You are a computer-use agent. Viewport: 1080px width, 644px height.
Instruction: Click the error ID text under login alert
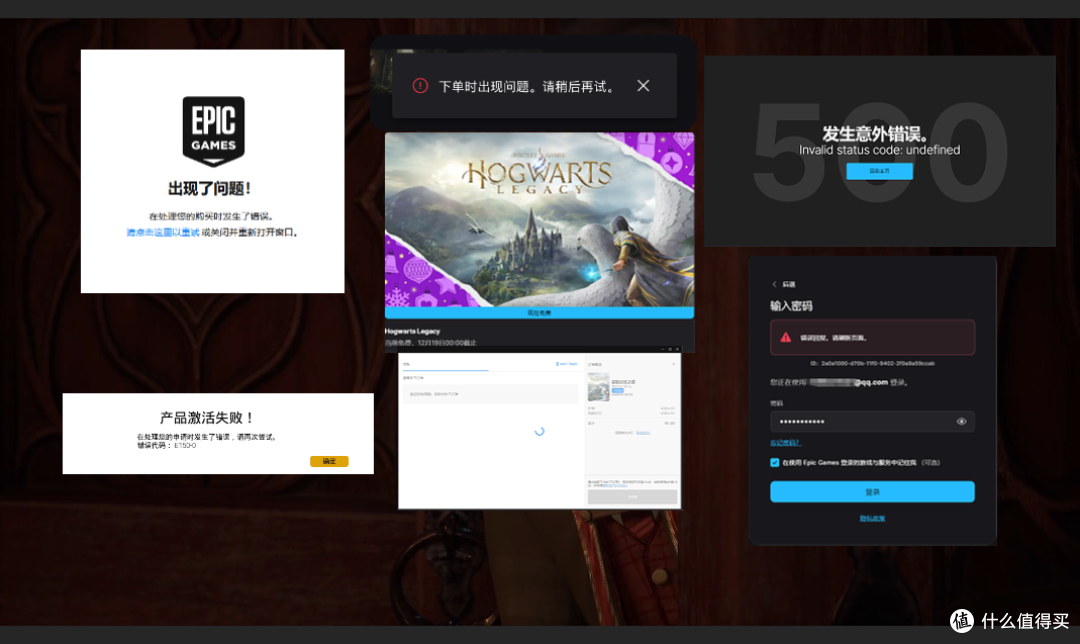(x=872, y=363)
